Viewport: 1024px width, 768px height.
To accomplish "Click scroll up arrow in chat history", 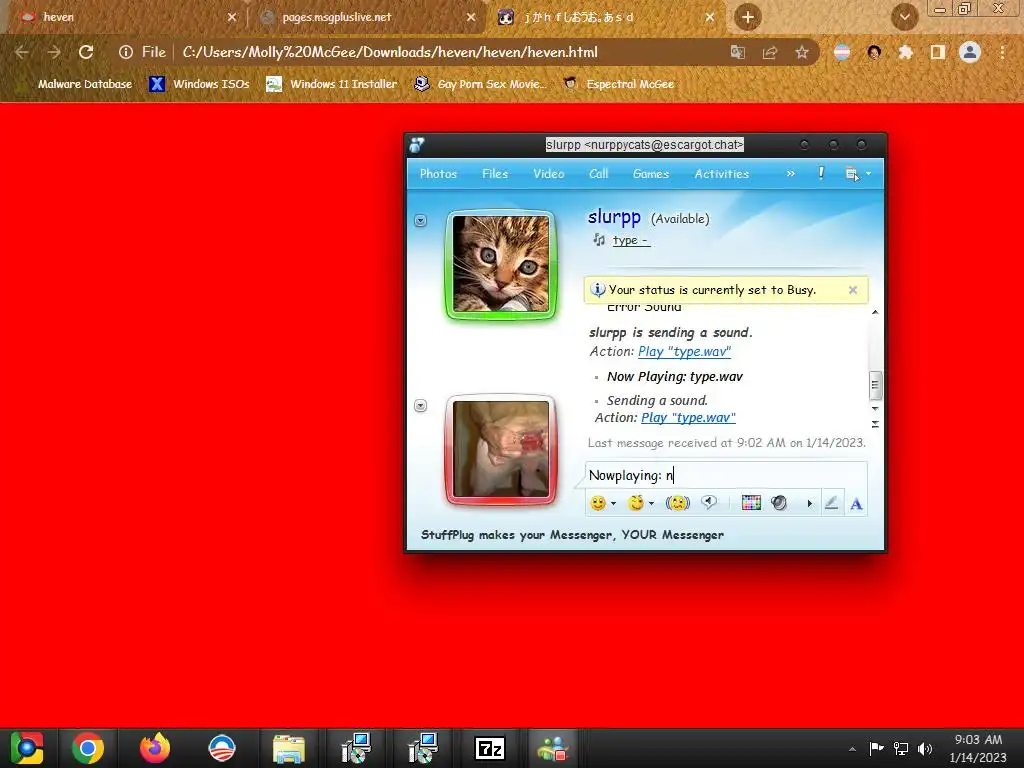I will tap(875, 312).
